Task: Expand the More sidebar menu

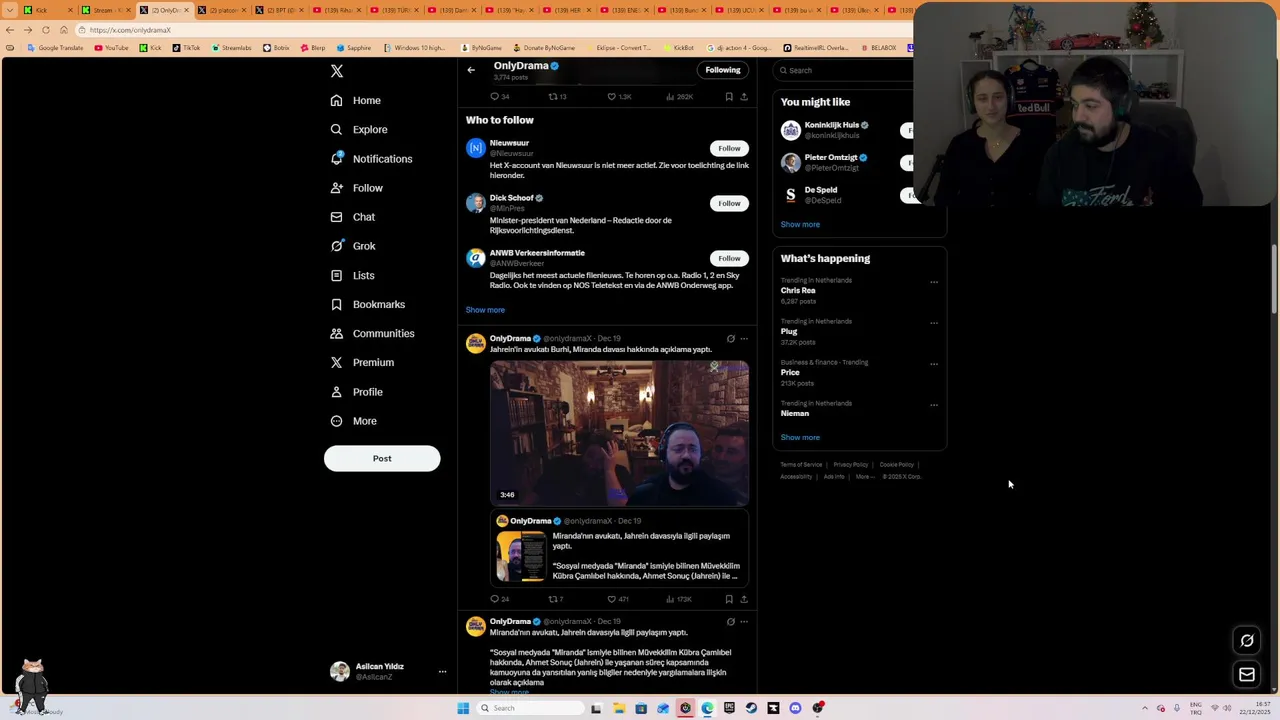Action: click(354, 421)
